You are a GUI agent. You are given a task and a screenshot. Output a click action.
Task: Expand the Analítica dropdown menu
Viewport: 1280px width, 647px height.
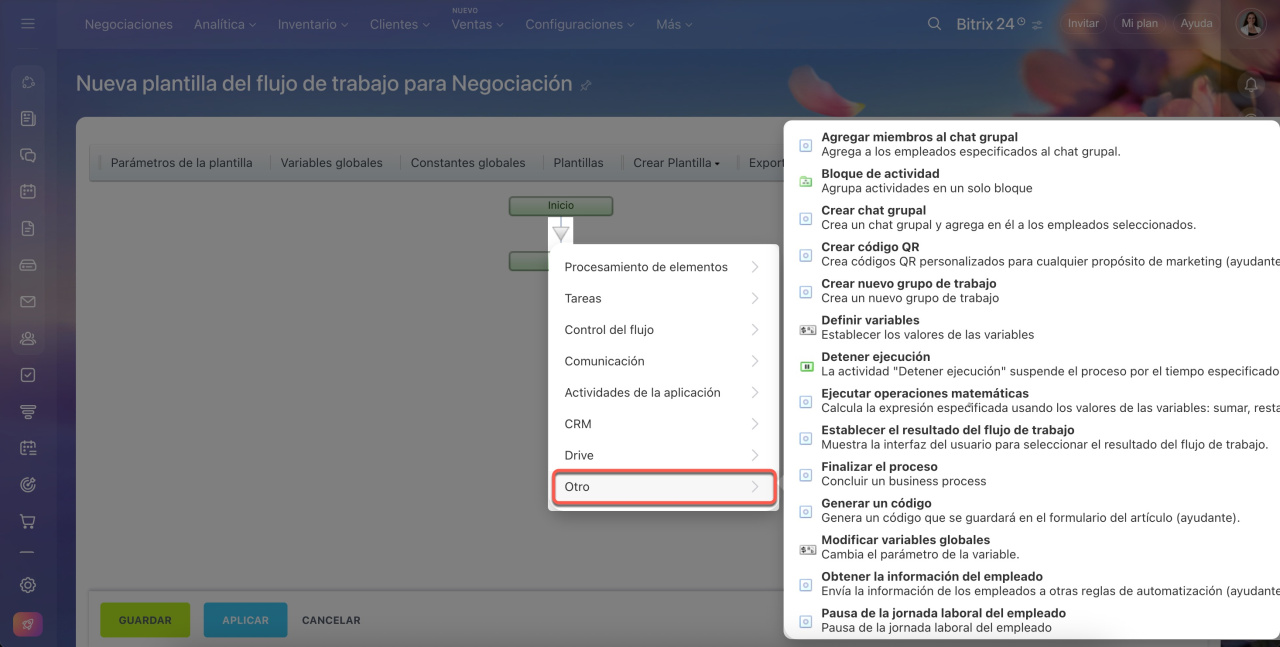pos(224,24)
